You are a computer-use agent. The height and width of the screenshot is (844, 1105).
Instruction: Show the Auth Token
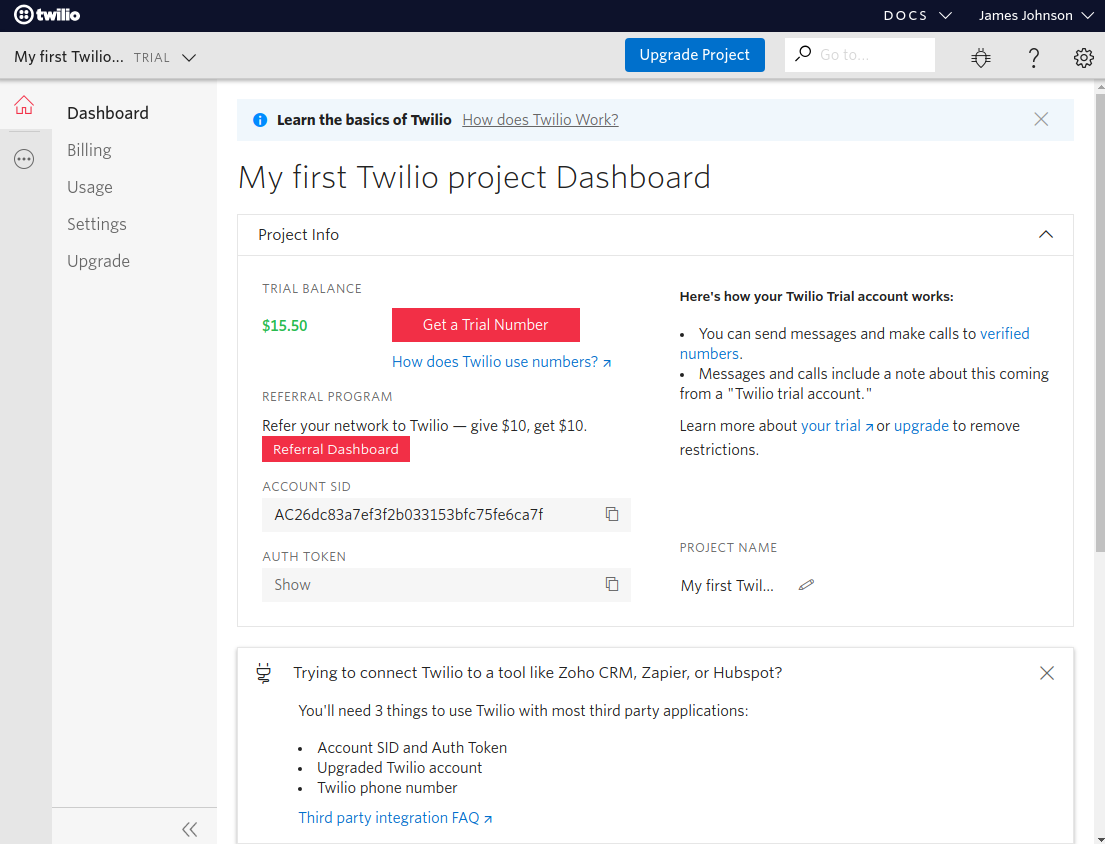click(292, 585)
